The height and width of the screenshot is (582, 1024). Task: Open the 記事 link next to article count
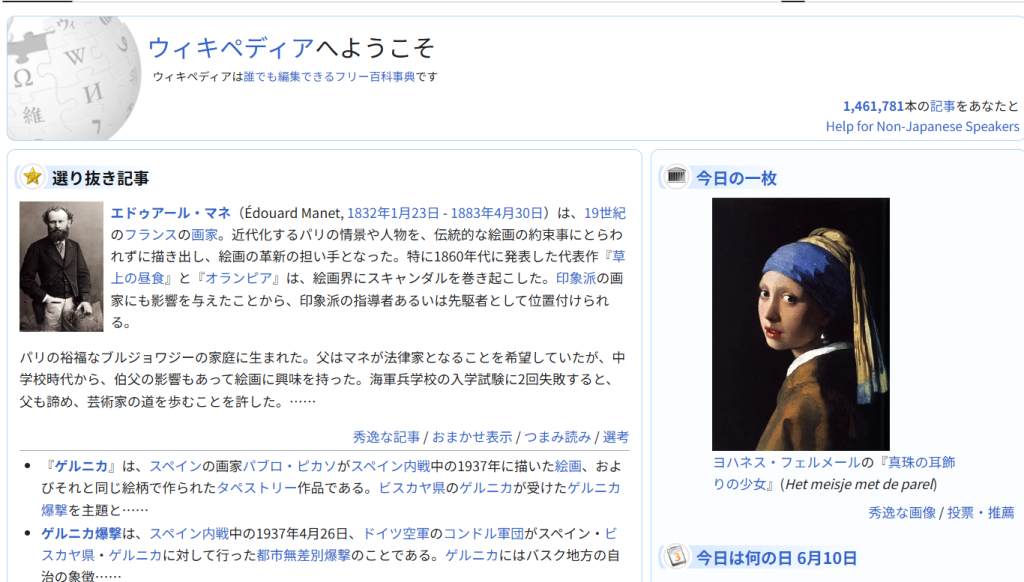[942, 106]
